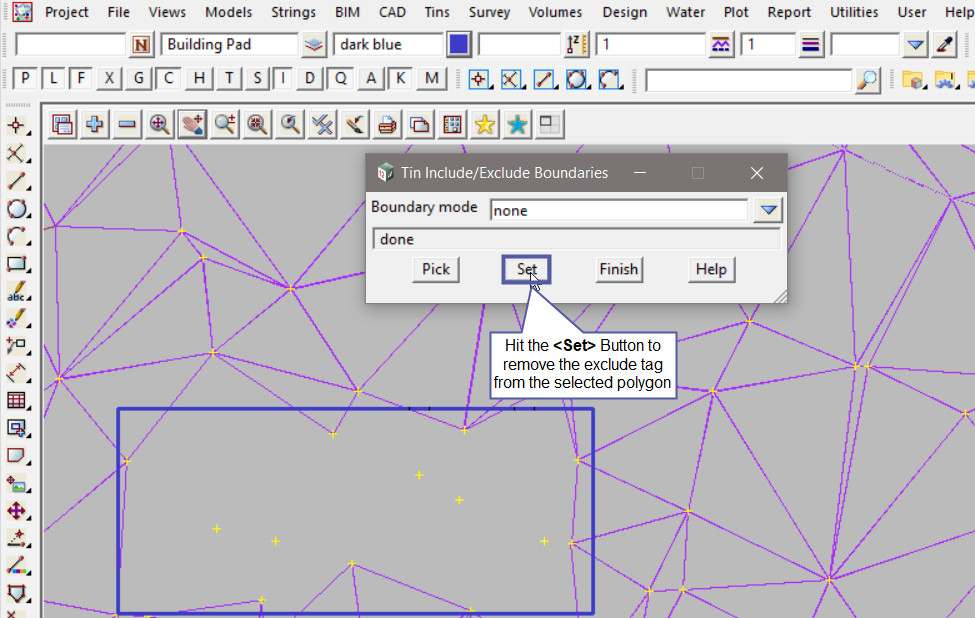The height and width of the screenshot is (618, 975).
Task: Toggle the P snap button
Action: coord(25,78)
